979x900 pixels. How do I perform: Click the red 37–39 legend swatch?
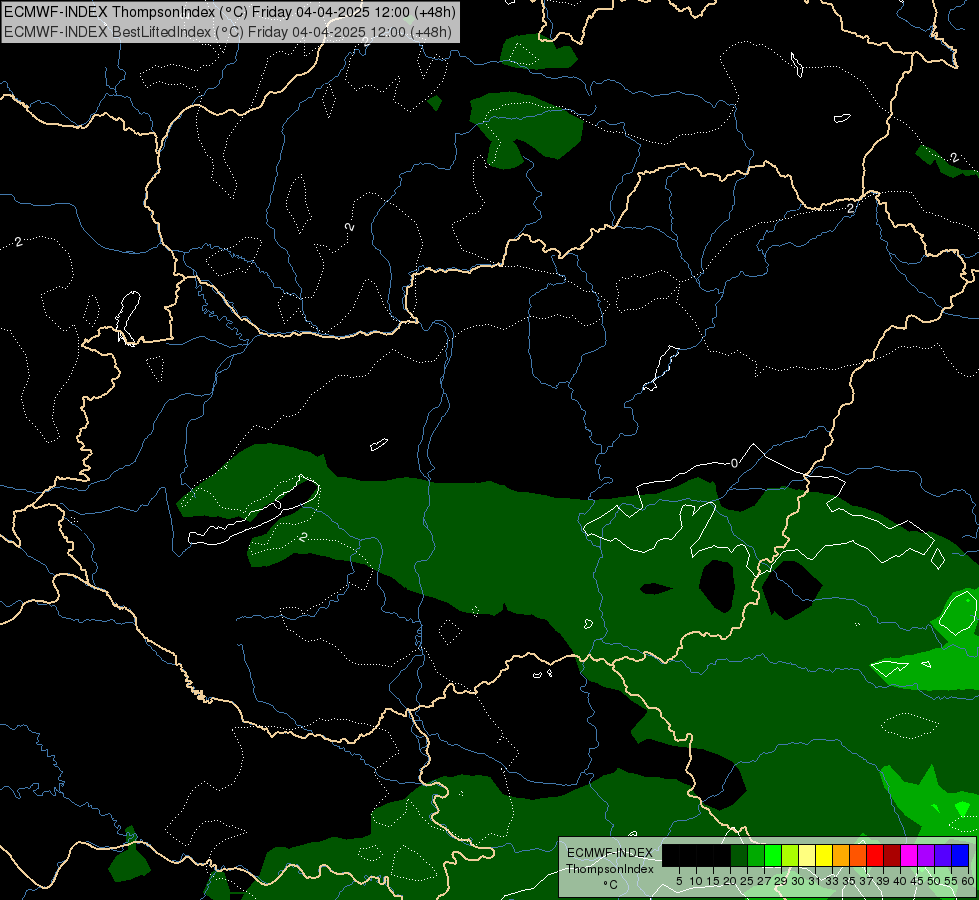click(875, 855)
